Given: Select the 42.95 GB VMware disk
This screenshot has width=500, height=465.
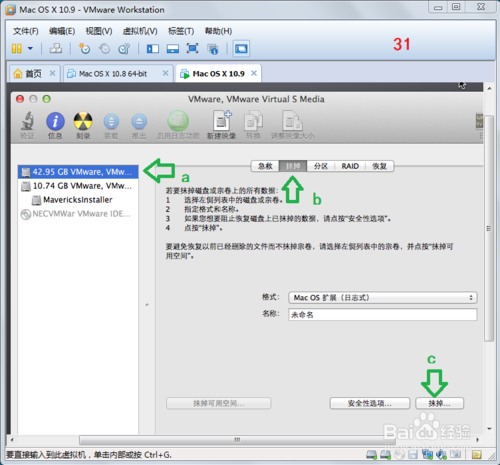Looking at the screenshot, I should click(x=78, y=172).
